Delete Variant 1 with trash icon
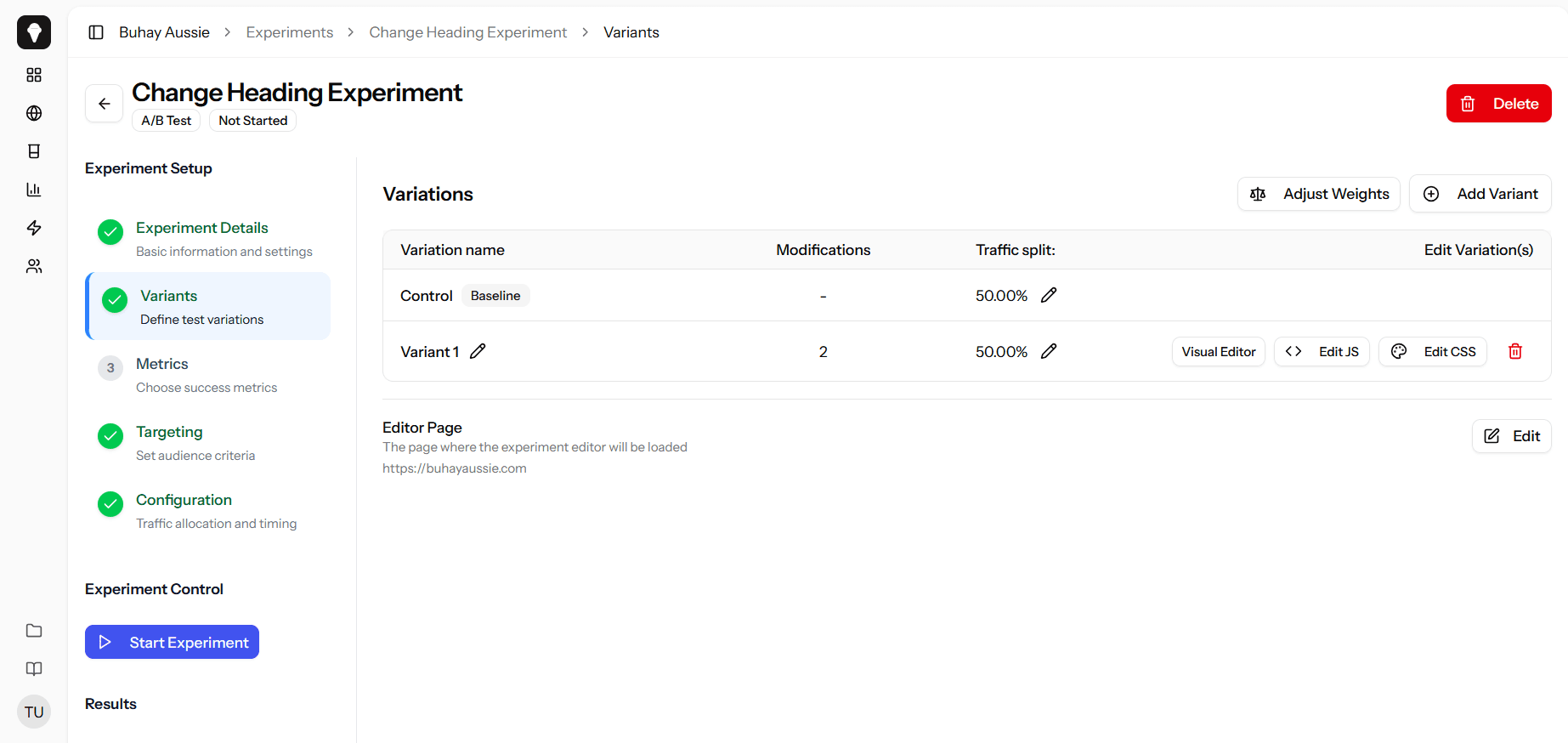The width and height of the screenshot is (1568, 743). (1515, 351)
